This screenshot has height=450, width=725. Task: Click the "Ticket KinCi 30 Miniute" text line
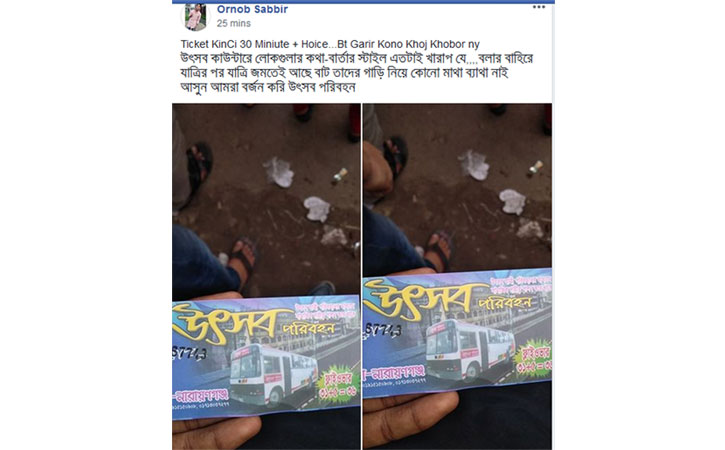click(330, 44)
